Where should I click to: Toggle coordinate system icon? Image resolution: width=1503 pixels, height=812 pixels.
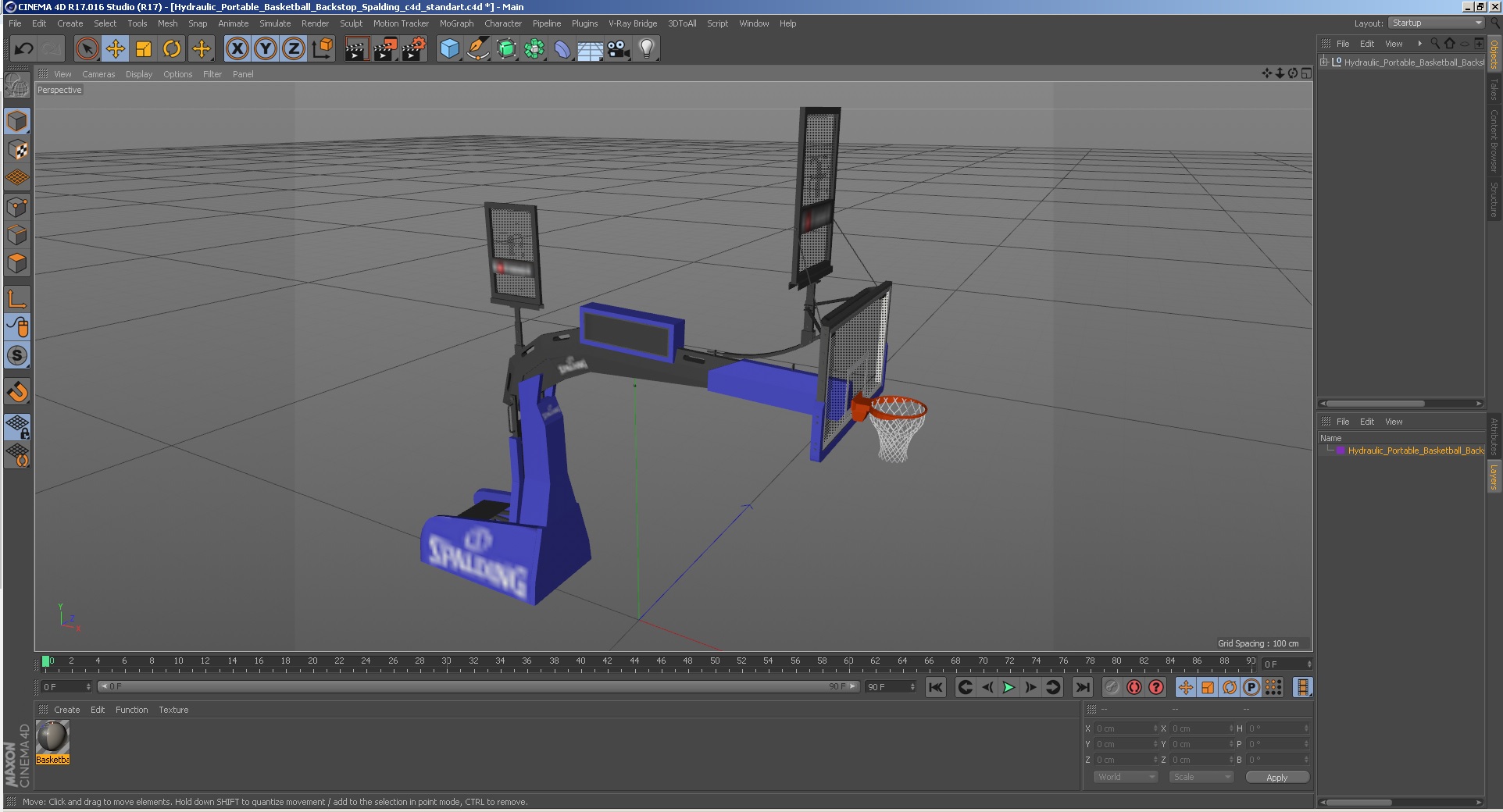322,49
